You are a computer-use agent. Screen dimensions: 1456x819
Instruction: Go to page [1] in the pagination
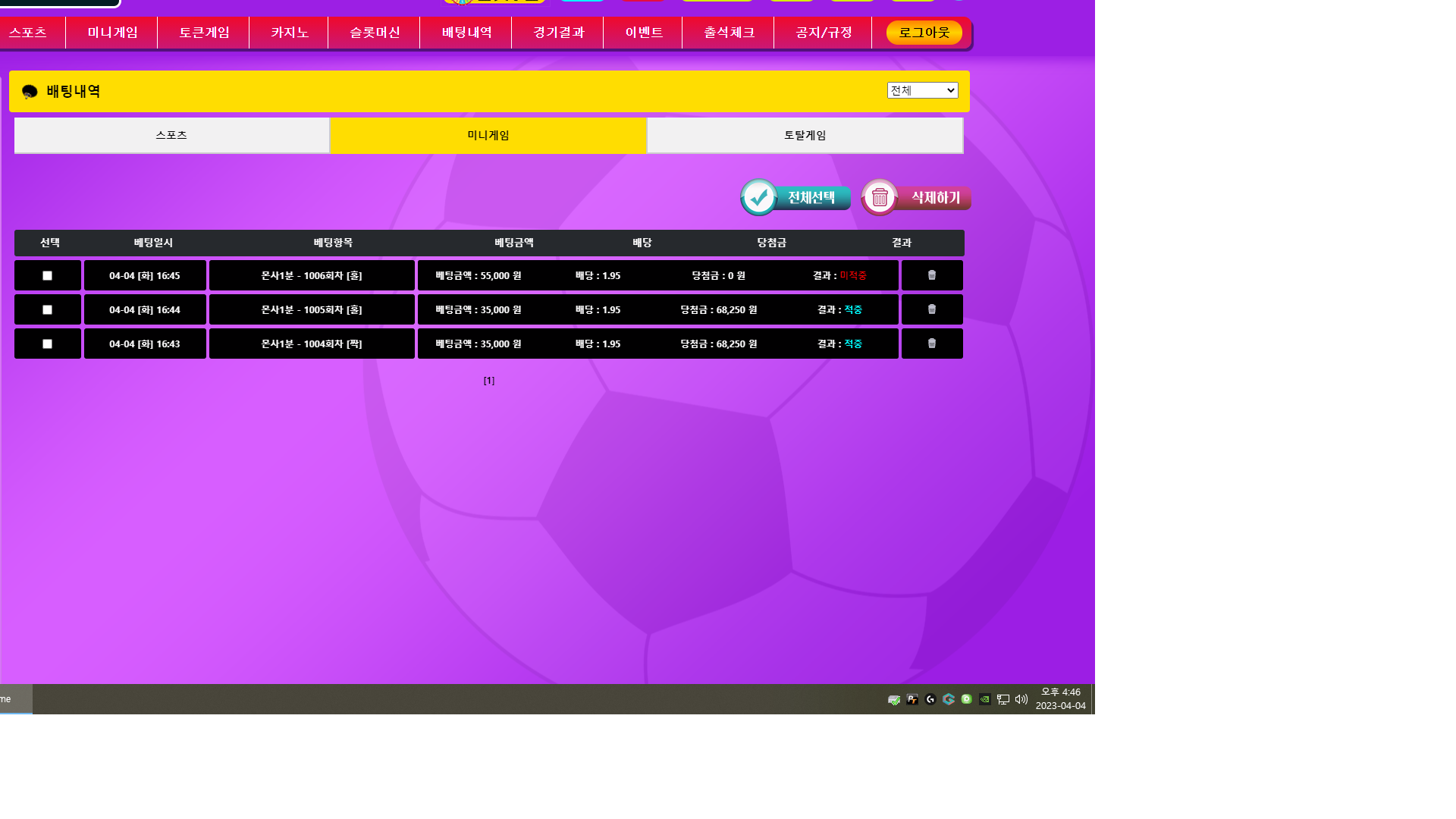click(489, 381)
